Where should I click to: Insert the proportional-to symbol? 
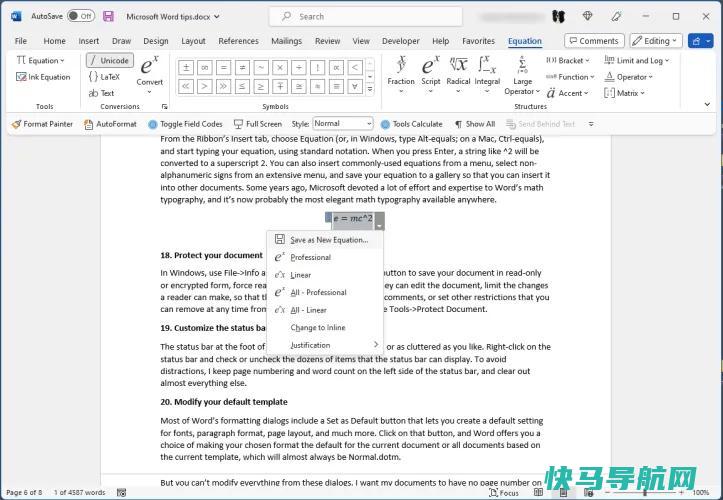336,68
